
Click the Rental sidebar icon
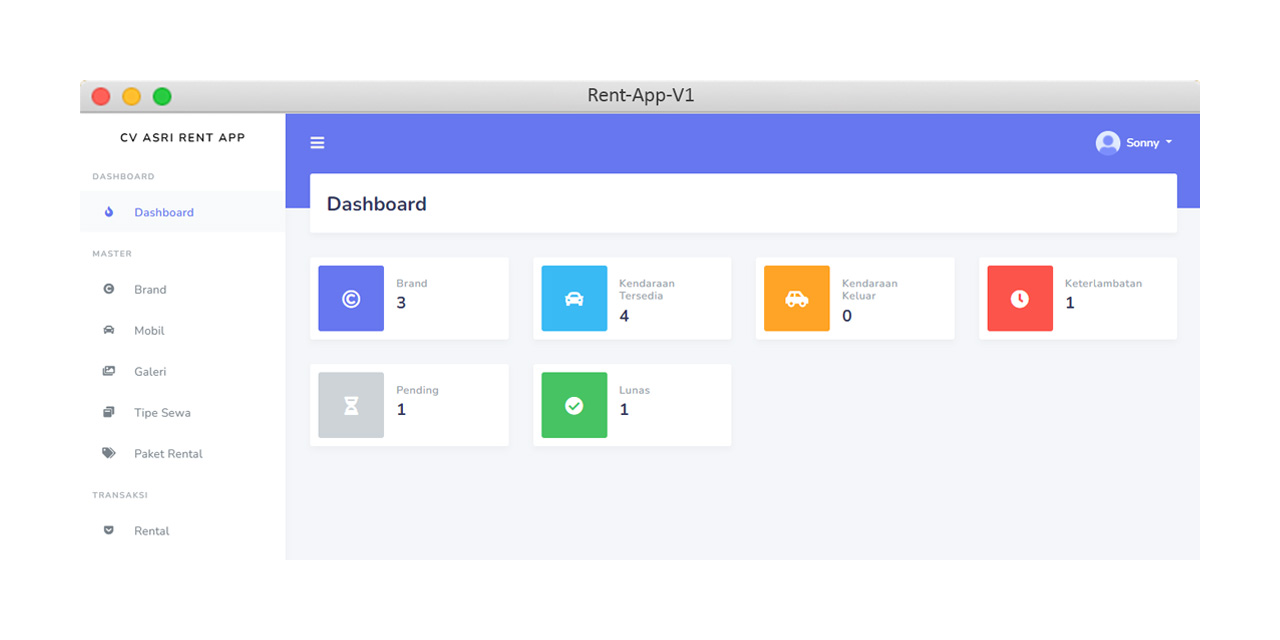[x=109, y=530]
